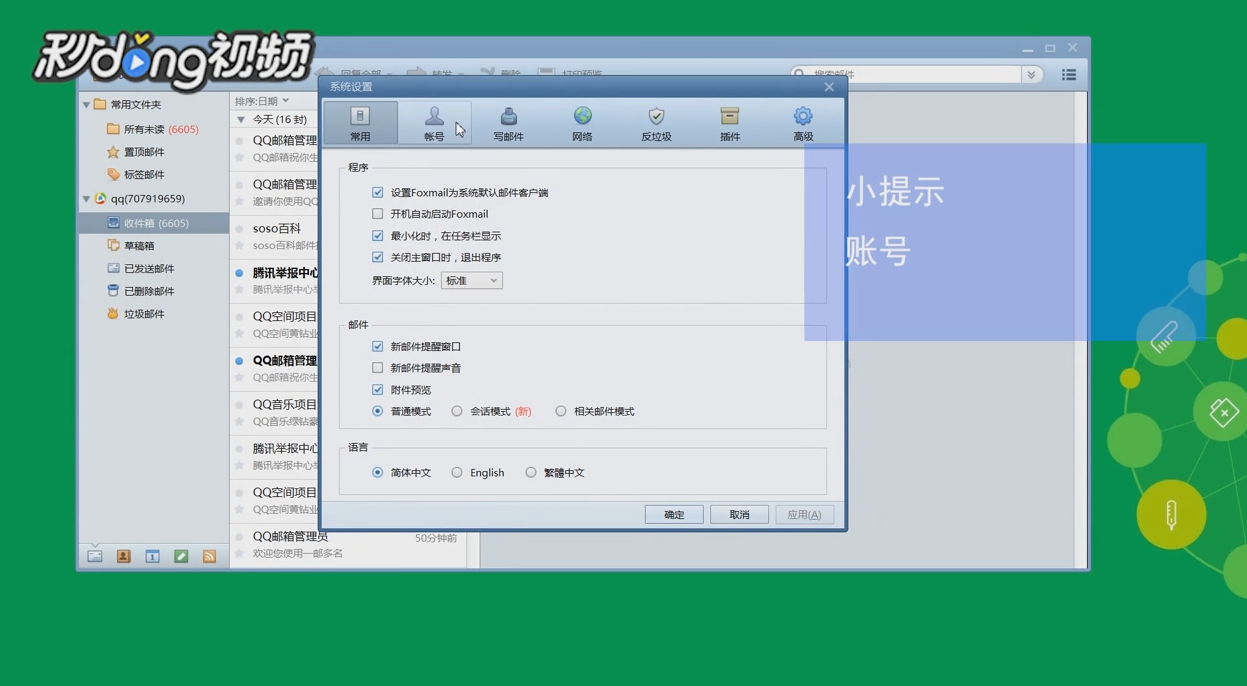This screenshot has width=1247, height=686.
Task: Select 会话模式 conversation mode option
Action: 457,410
